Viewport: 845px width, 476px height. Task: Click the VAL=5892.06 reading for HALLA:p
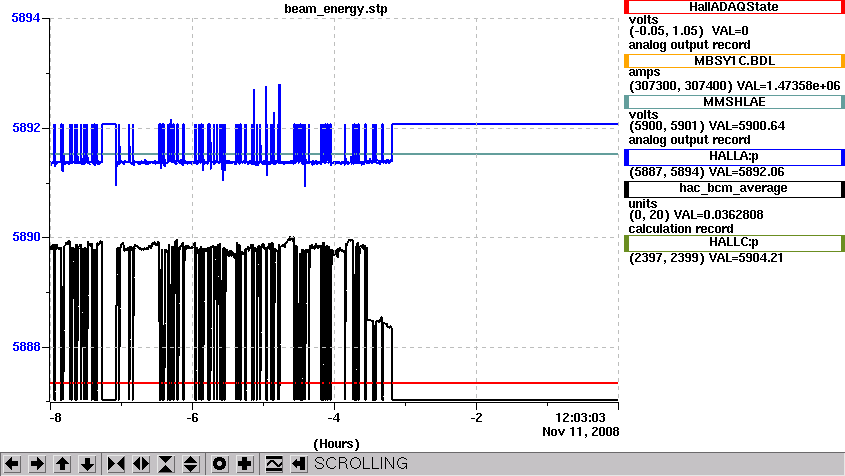pyautogui.click(x=746, y=172)
